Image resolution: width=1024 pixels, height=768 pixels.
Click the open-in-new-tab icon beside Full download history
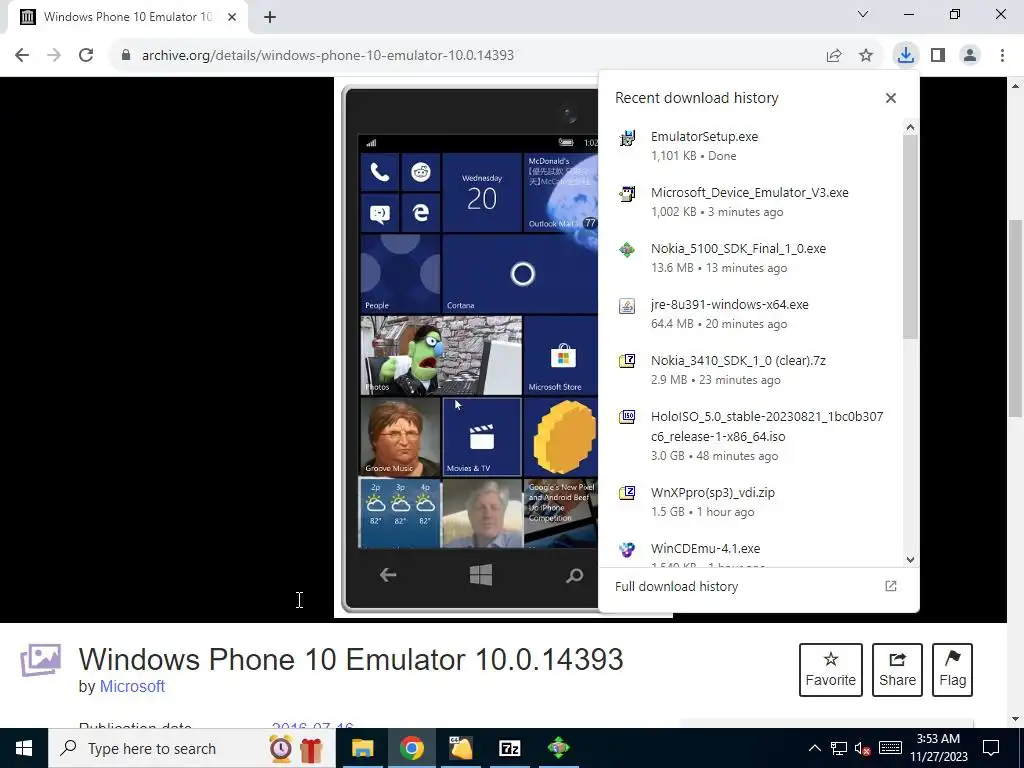(x=891, y=586)
